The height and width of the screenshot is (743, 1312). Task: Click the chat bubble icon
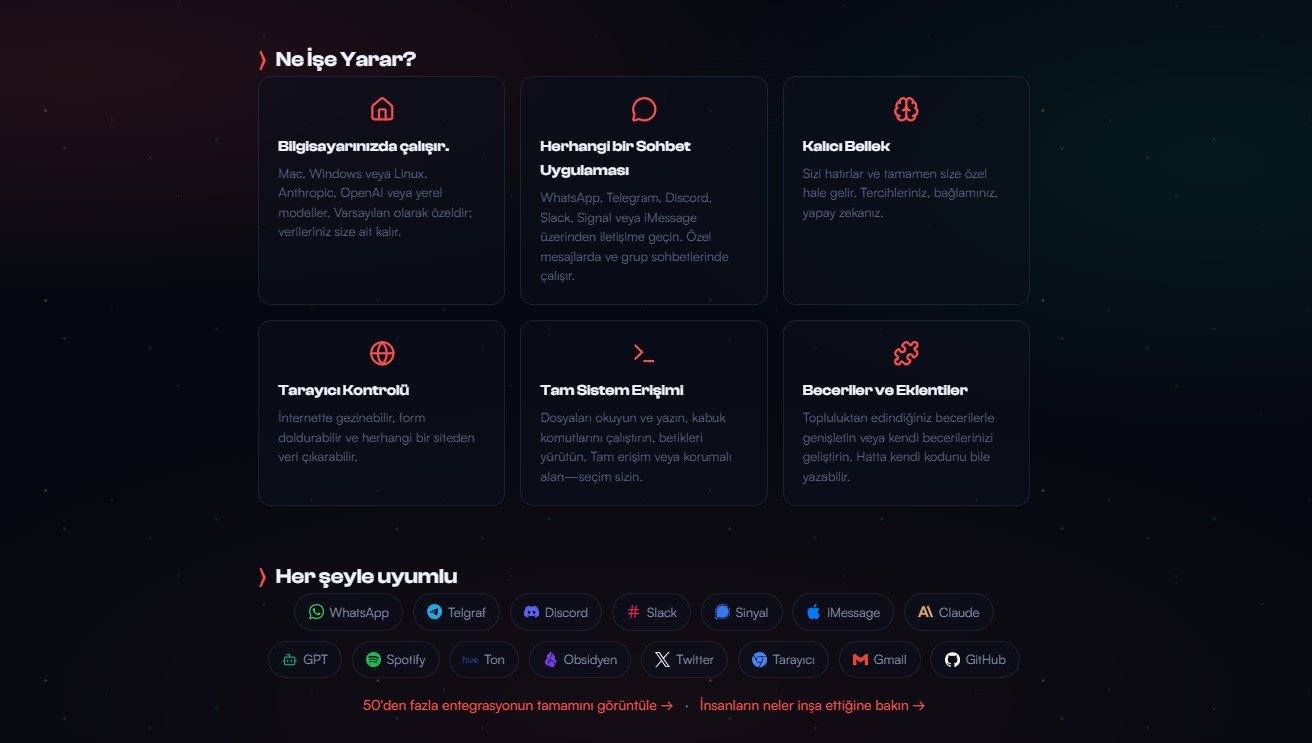tap(644, 109)
